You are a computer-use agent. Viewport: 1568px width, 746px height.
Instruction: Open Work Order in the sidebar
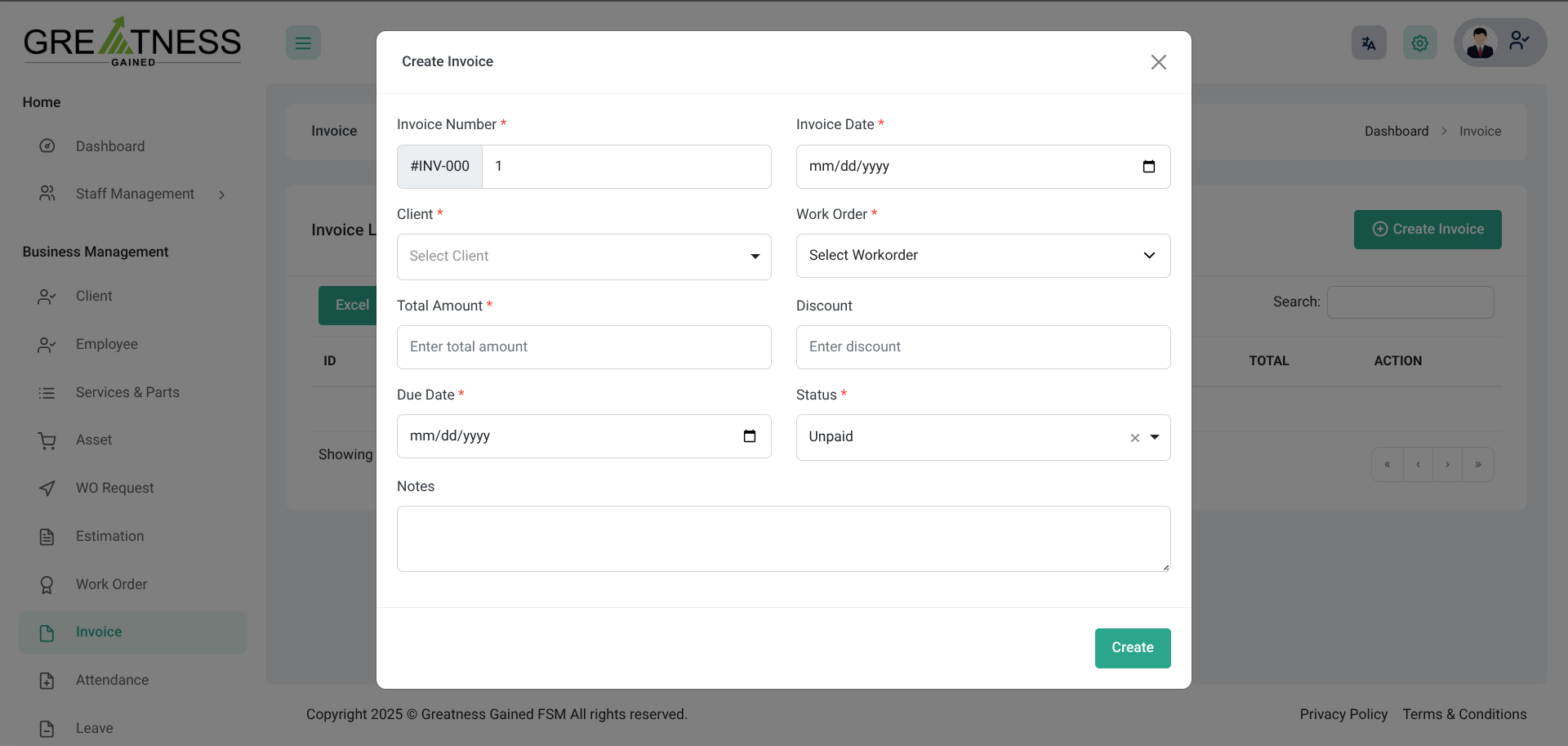(x=111, y=584)
